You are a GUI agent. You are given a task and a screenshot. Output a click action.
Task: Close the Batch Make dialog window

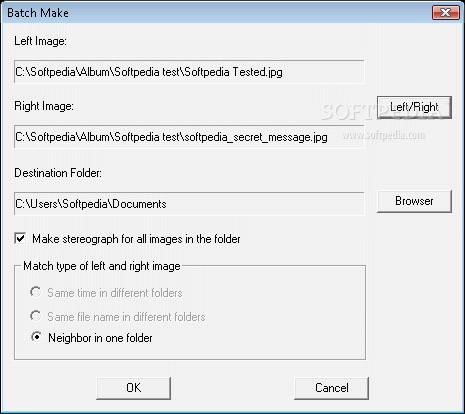445,13
